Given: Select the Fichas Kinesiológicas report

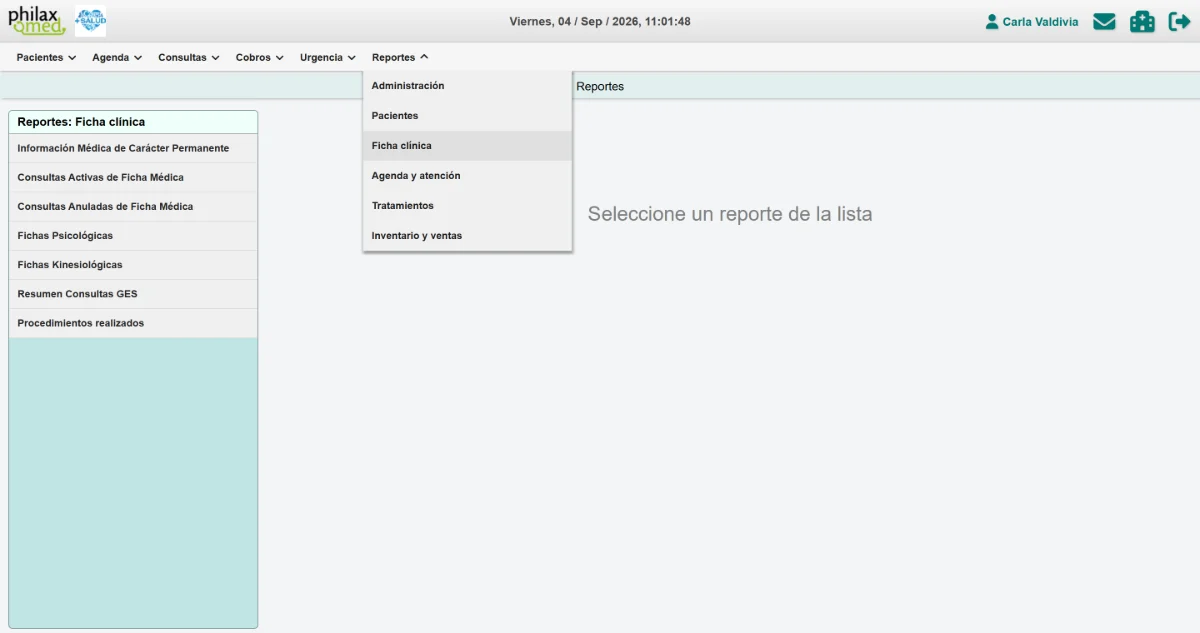Looking at the screenshot, I should (x=133, y=265).
